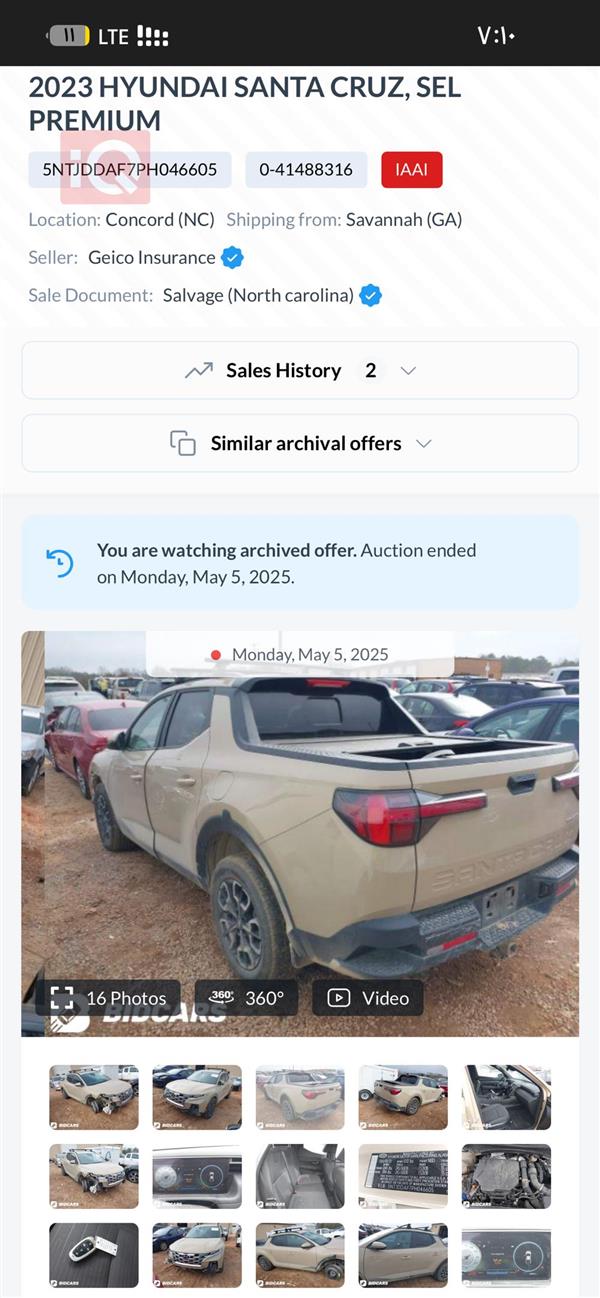Open the 16 Photos gallery
Image resolution: width=600 pixels, height=1298 pixels.
click(x=109, y=997)
